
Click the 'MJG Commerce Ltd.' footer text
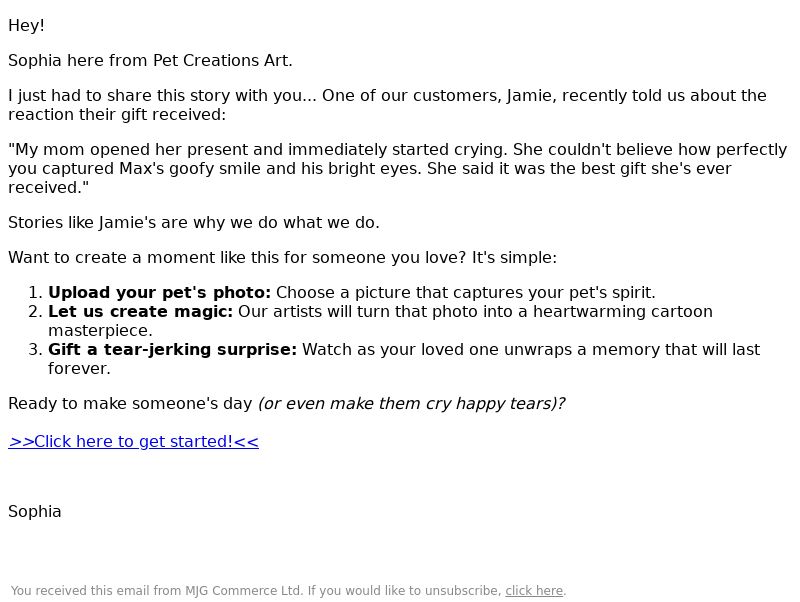243,591
